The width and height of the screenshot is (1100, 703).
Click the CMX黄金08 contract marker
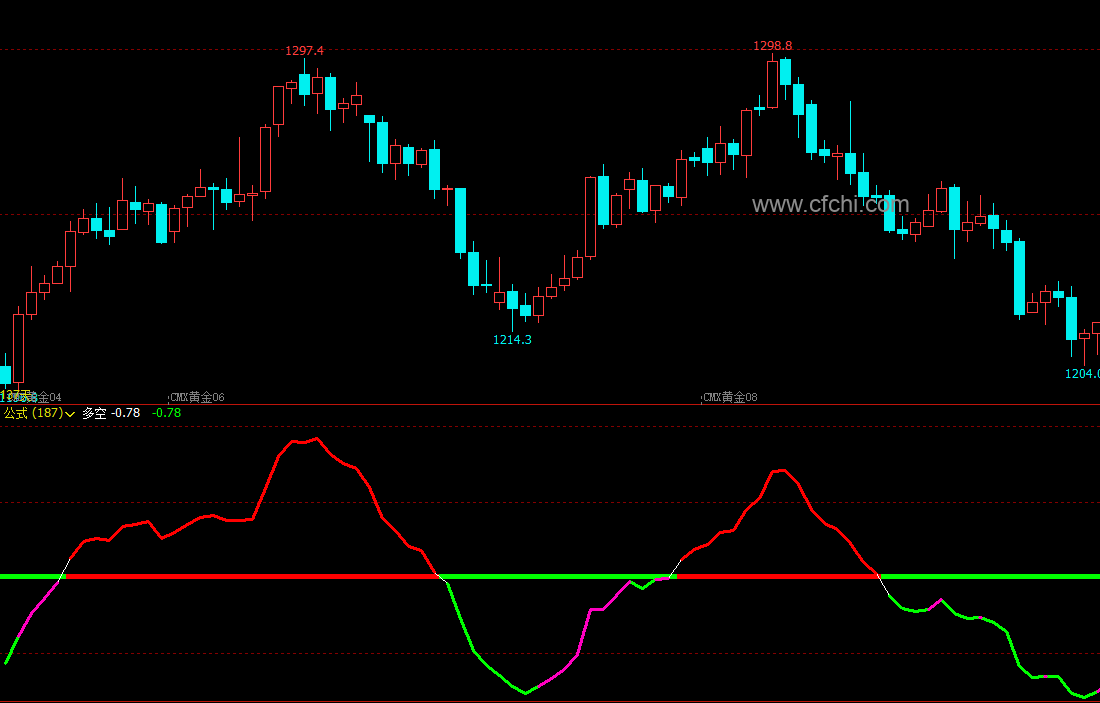click(x=730, y=397)
